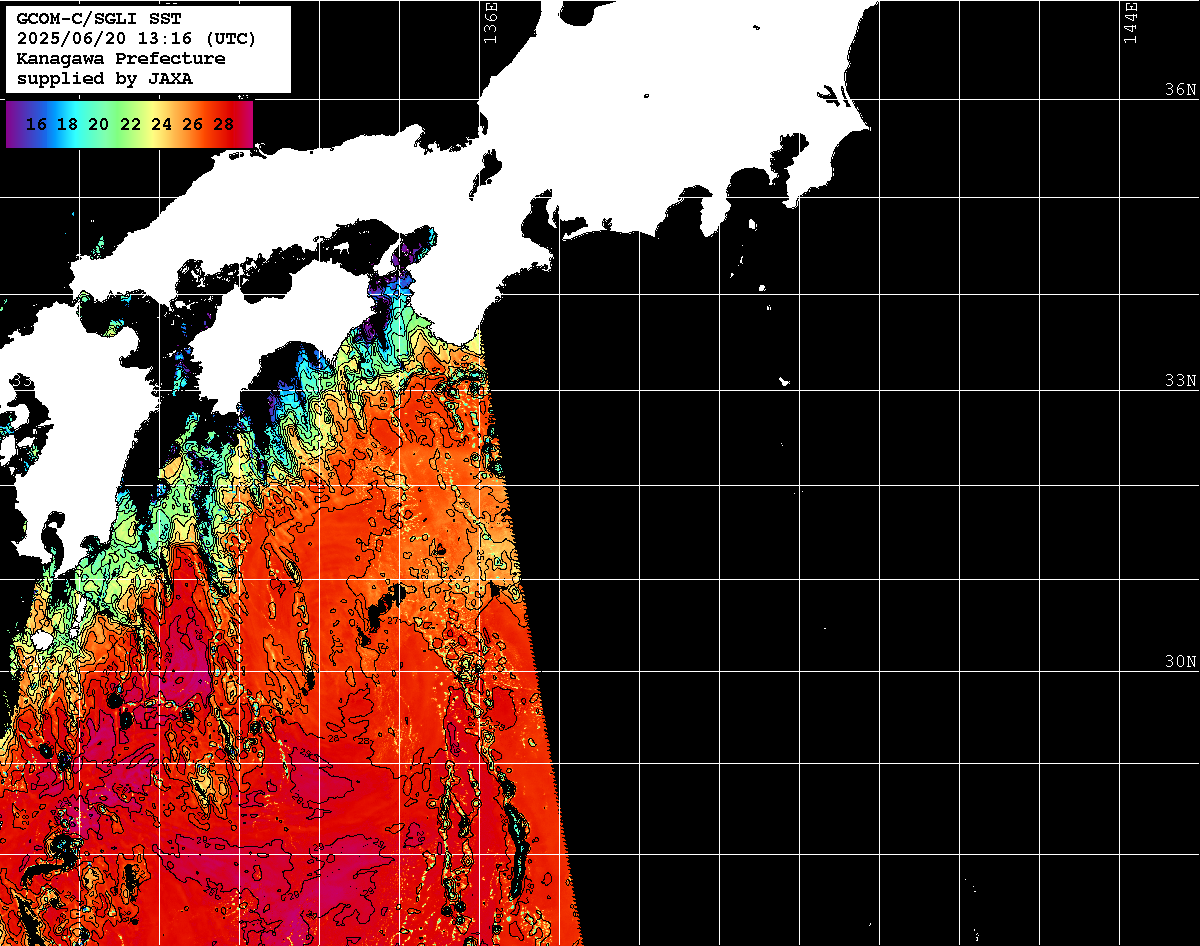Click the "36N" latitude label
1200x946 pixels.
pos(1180,90)
